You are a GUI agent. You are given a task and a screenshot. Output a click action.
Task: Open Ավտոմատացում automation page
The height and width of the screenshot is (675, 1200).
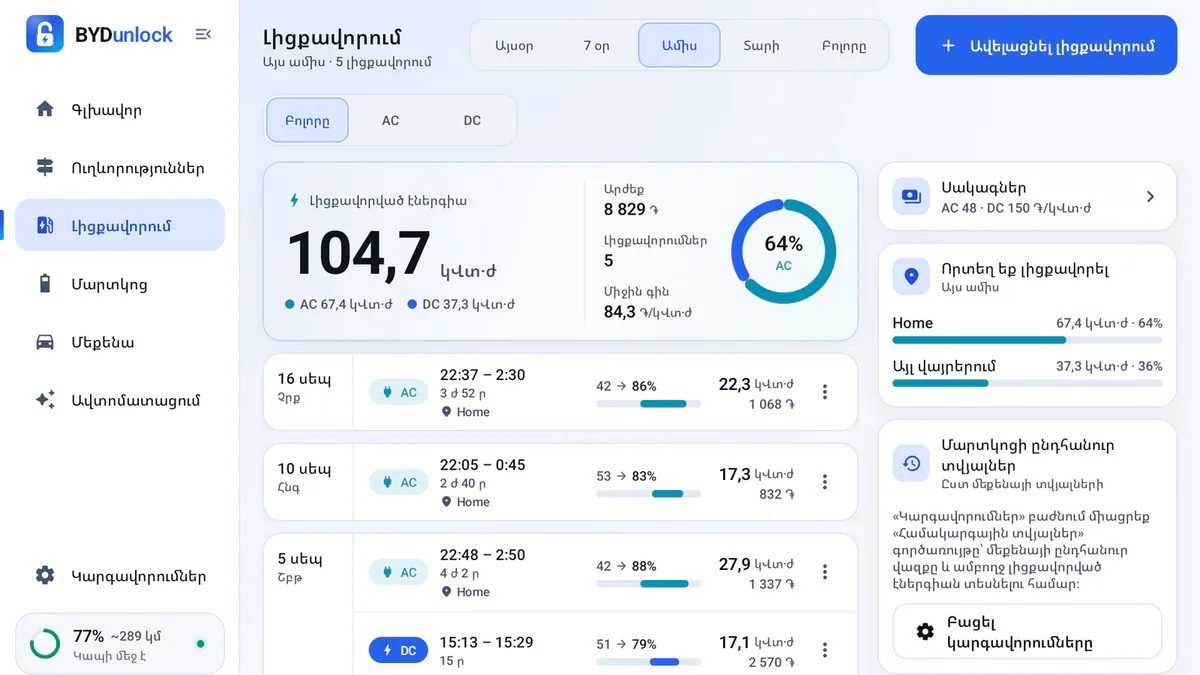click(x=120, y=399)
